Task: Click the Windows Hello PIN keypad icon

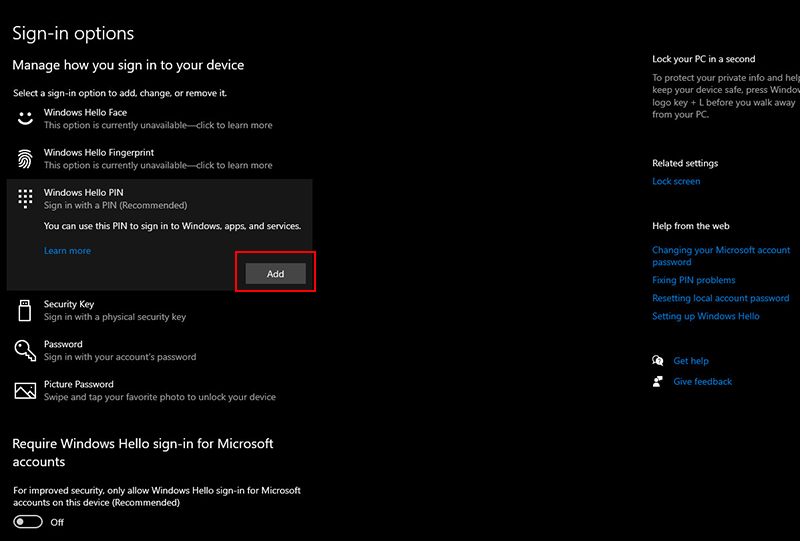Action: pyautogui.click(x=25, y=199)
